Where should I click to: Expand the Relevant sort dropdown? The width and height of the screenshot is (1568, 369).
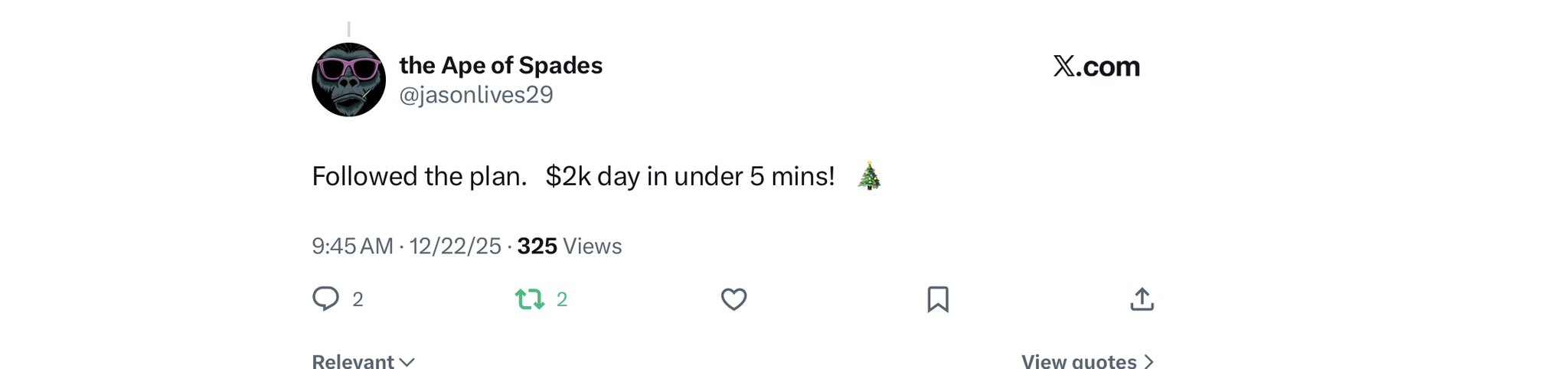point(354,361)
